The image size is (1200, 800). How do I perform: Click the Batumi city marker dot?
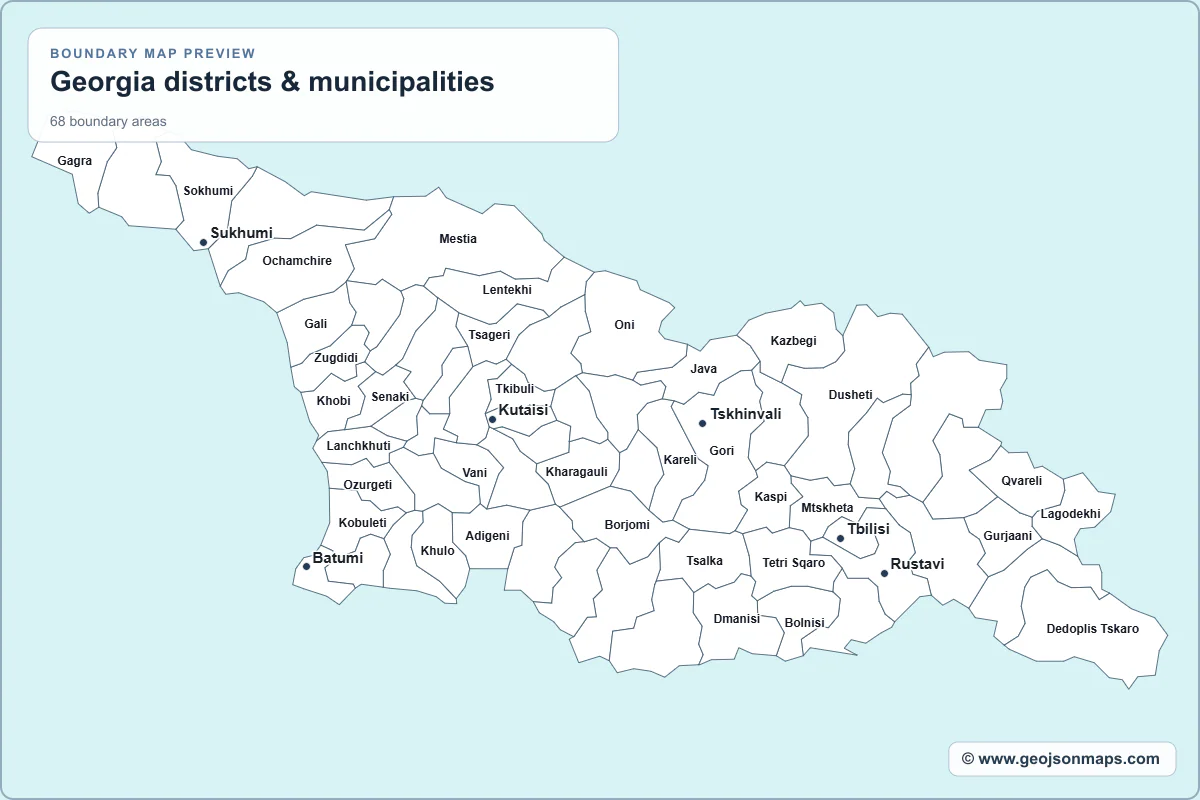click(x=306, y=567)
